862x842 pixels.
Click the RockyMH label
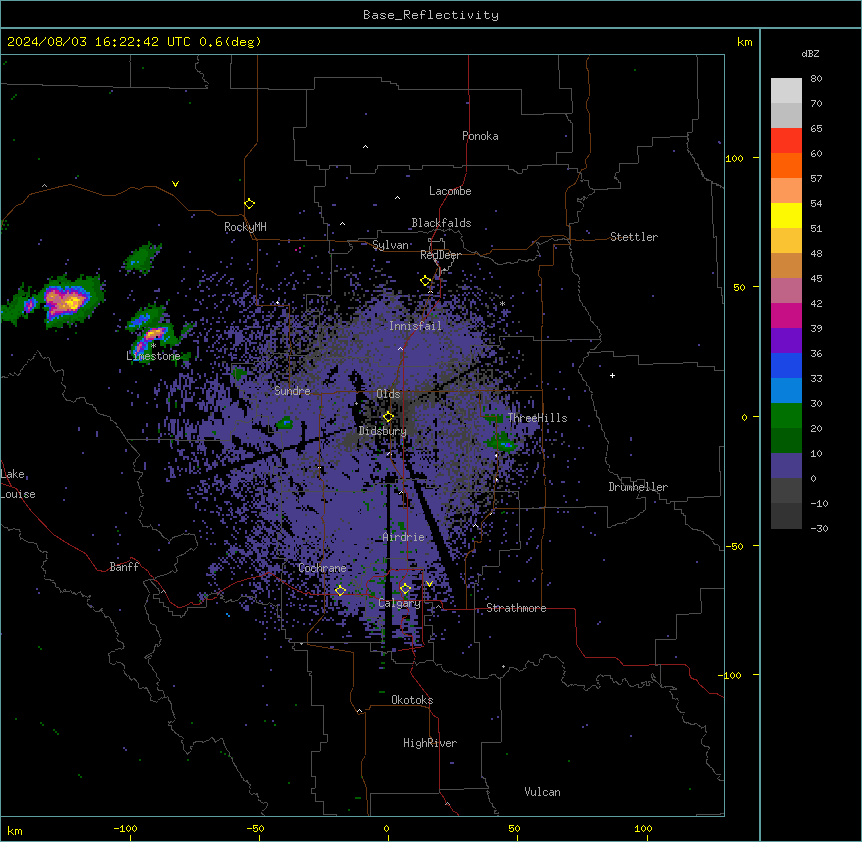pos(245,227)
